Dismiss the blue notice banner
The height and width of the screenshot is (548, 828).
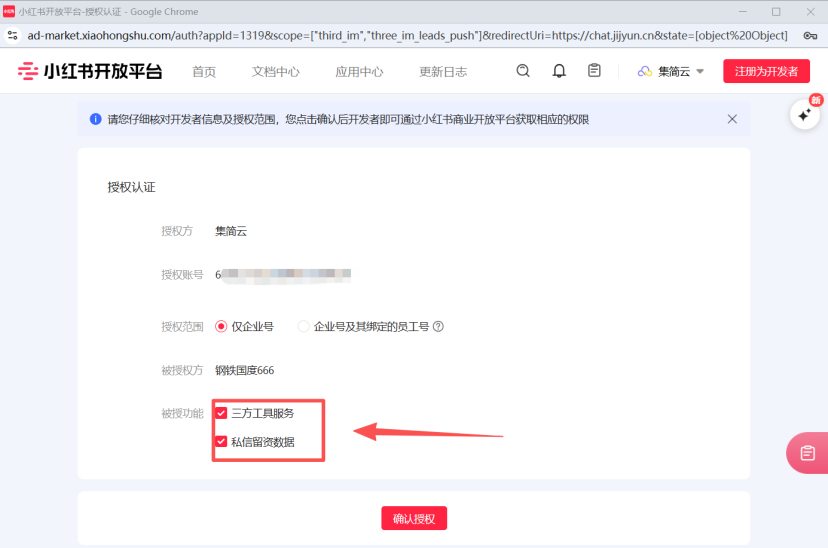point(732,119)
